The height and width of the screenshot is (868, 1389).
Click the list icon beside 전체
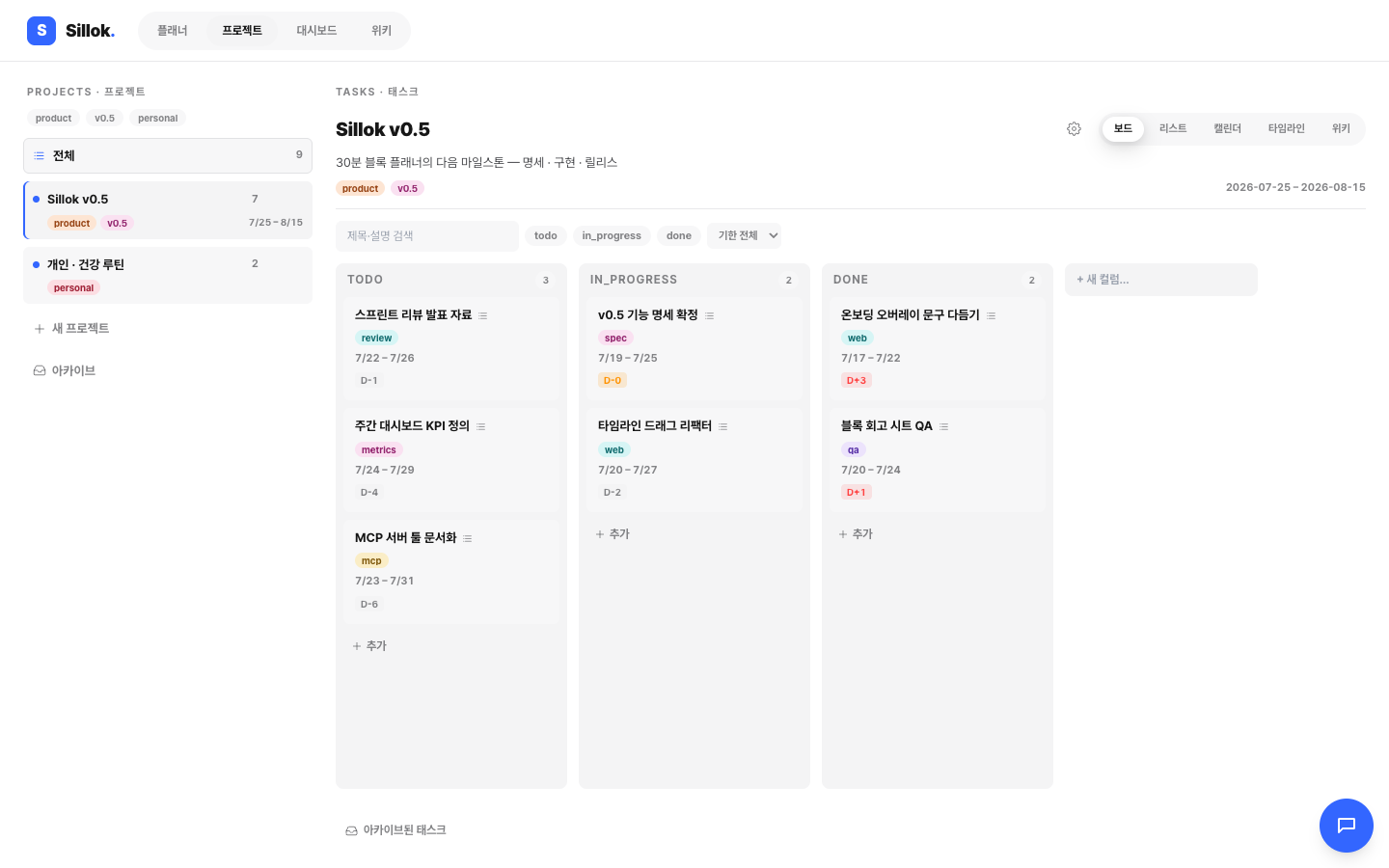40,155
